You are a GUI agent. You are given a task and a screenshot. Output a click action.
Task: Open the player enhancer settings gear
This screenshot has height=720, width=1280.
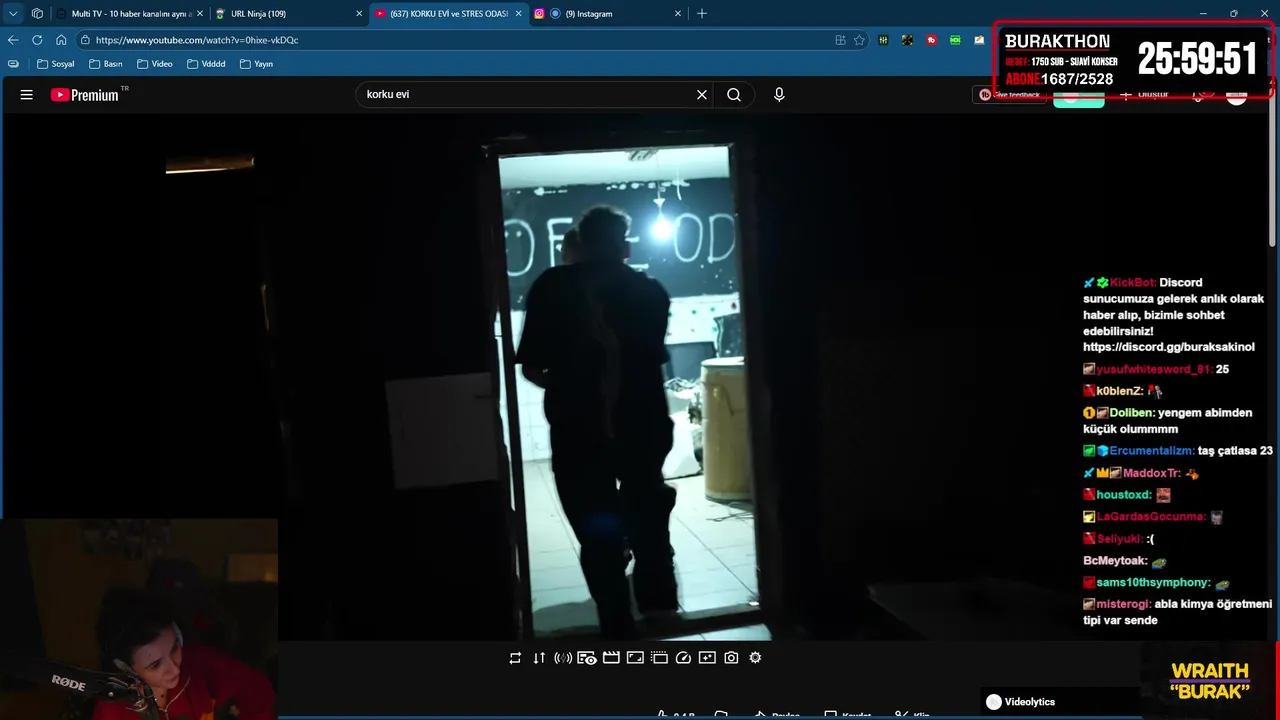(x=755, y=658)
